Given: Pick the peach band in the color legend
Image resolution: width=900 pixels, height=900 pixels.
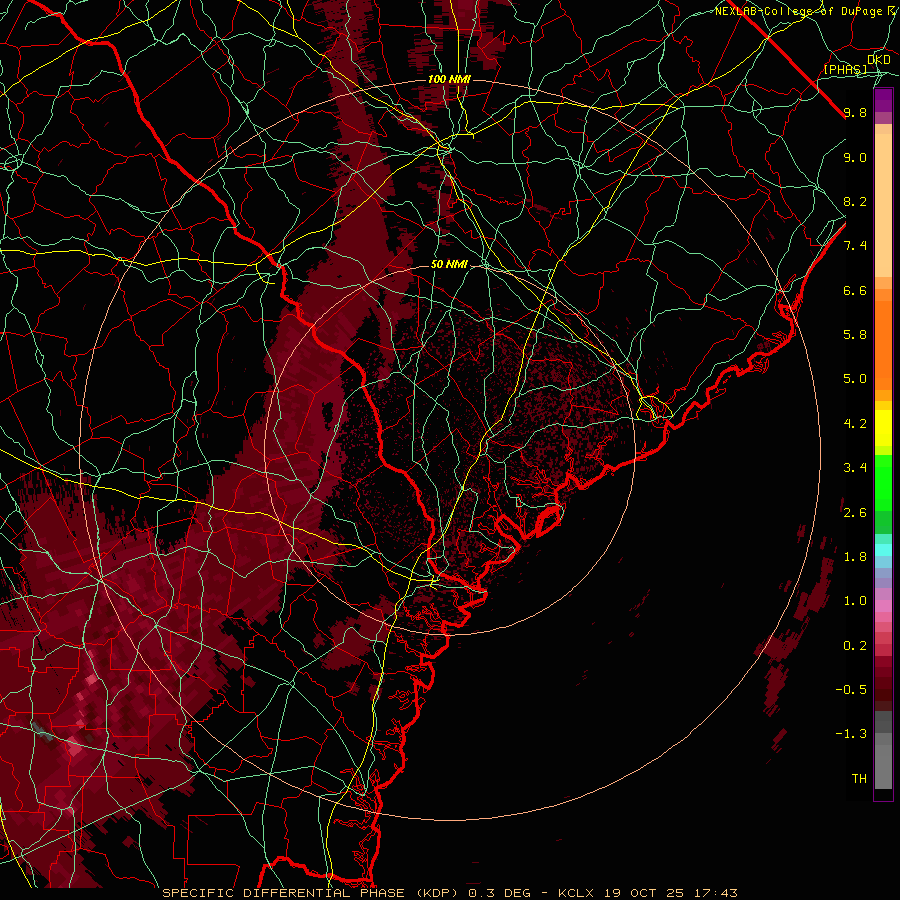Looking at the screenshot, I should click(x=883, y=207).
